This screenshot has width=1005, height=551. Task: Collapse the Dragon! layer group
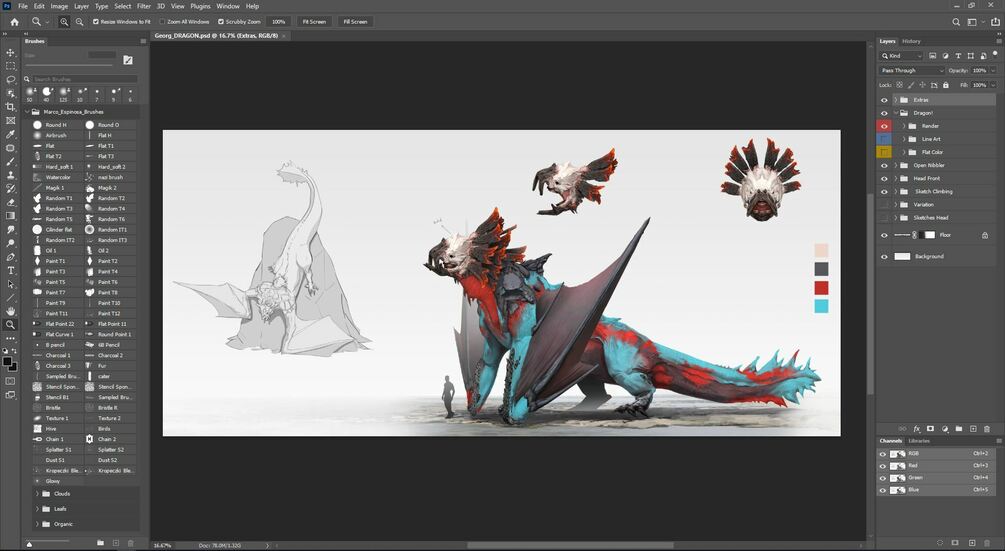pyautogui.click(x=895, y=113)
